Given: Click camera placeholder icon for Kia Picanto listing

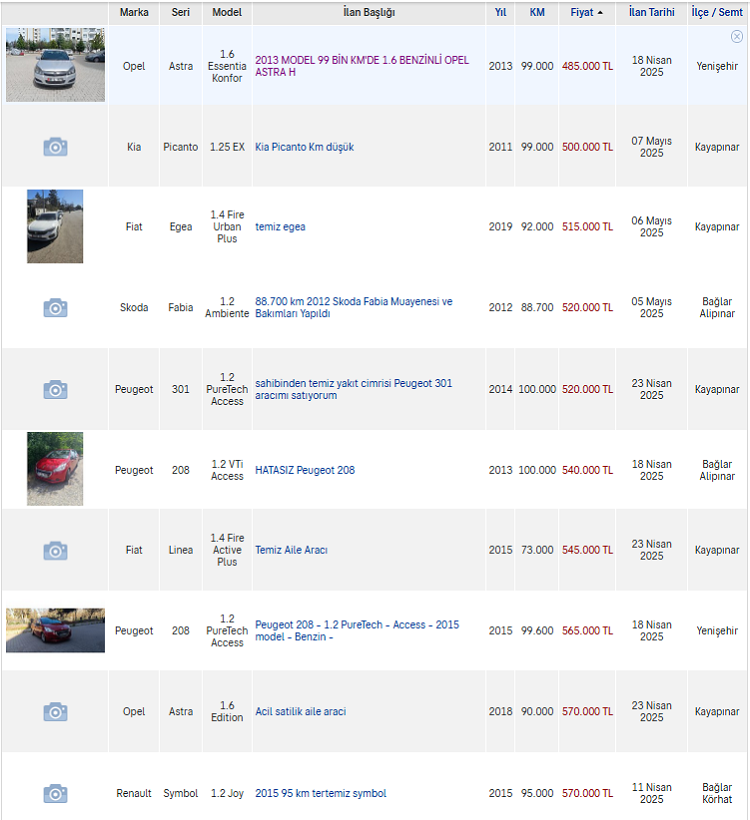Looking at the screenshot, I should pos(55,147).
